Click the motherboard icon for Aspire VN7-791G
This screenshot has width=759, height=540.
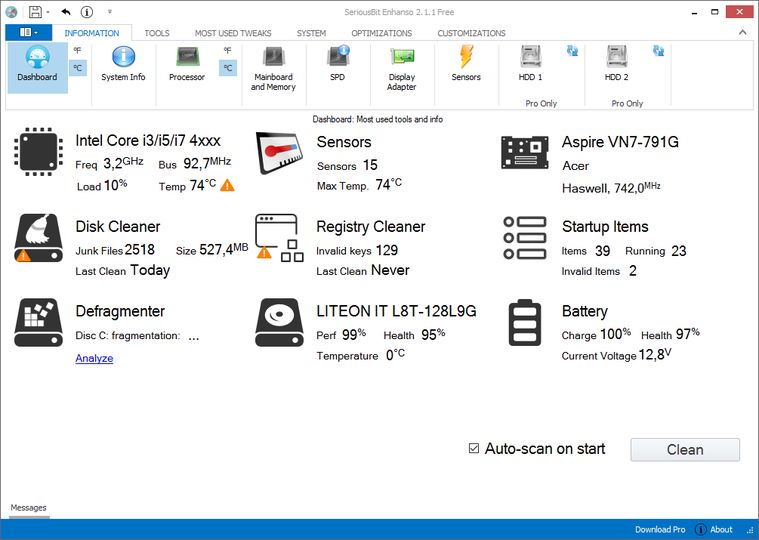(525, 152)
